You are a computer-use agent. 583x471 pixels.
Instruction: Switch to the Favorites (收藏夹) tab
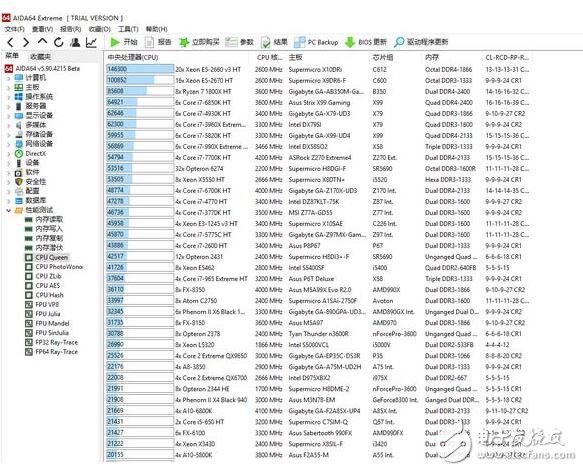click(40, 57)
